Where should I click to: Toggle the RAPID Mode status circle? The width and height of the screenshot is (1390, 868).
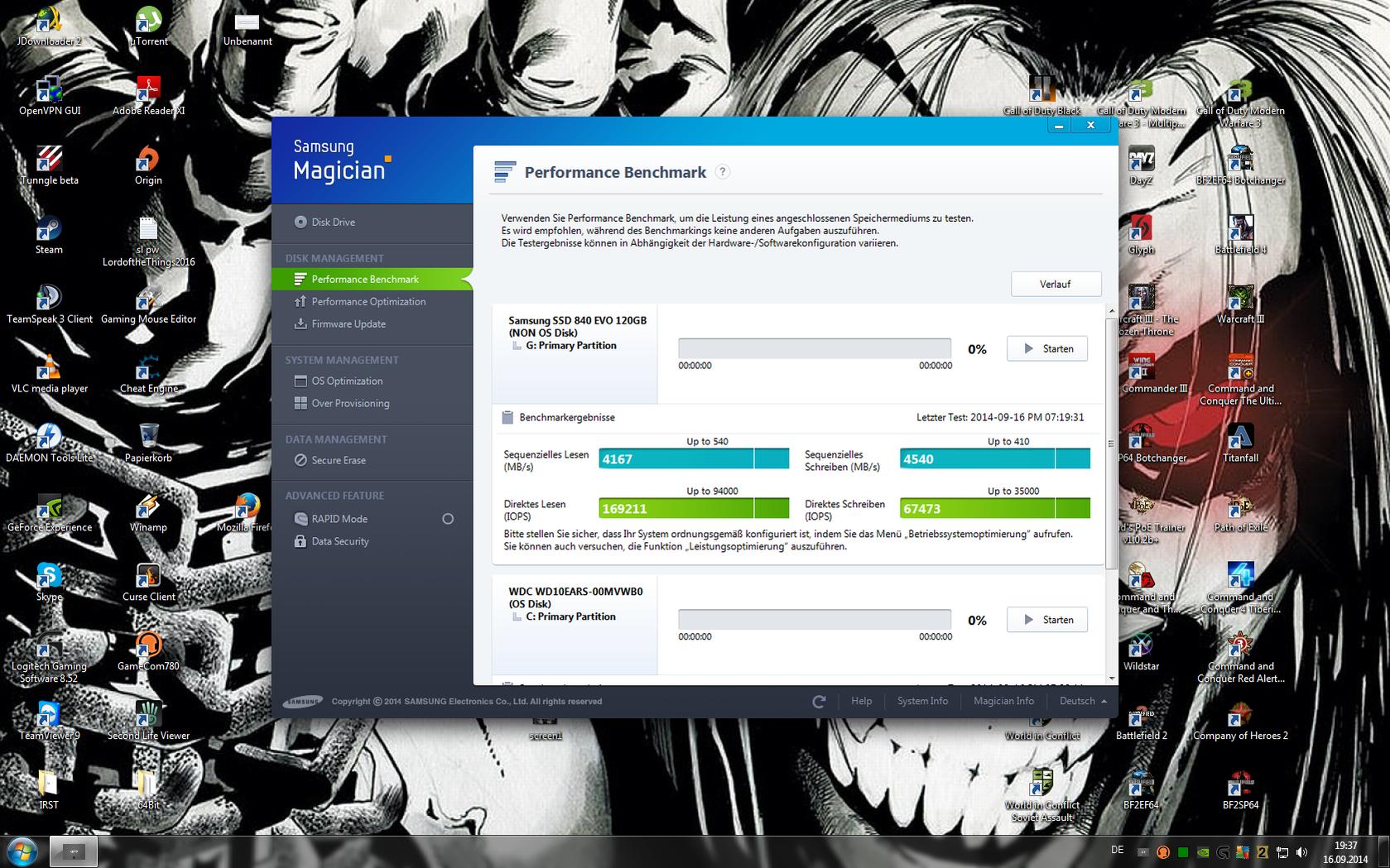tap(448, 519)
